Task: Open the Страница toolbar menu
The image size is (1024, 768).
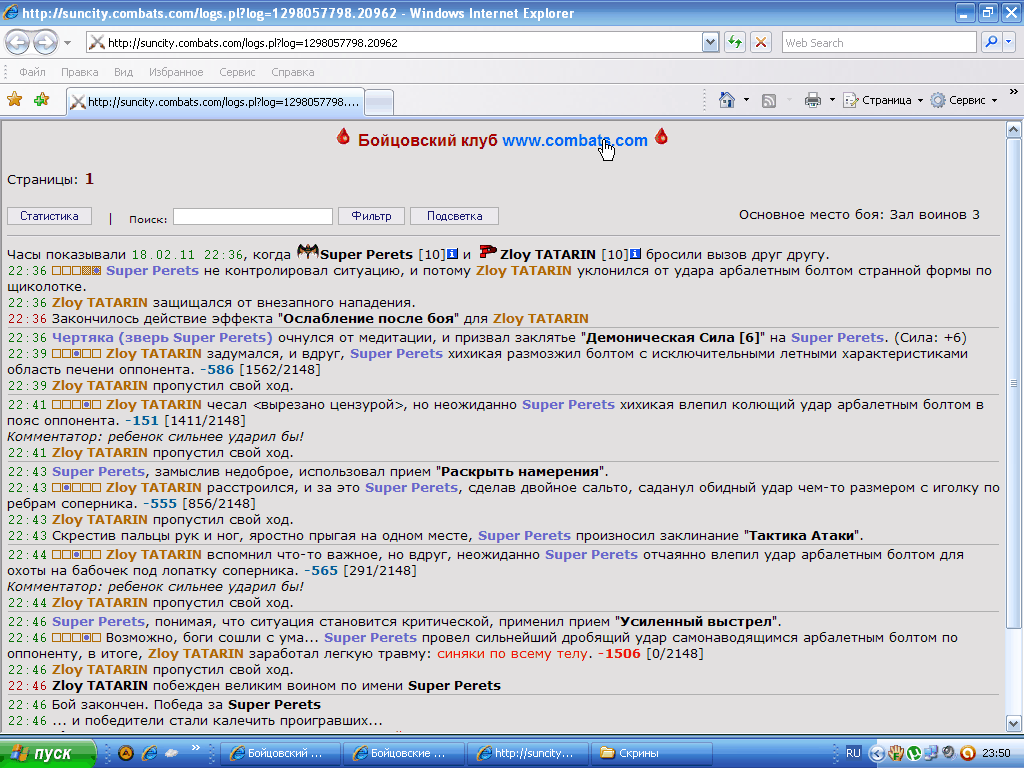Action: click(882, 100)
